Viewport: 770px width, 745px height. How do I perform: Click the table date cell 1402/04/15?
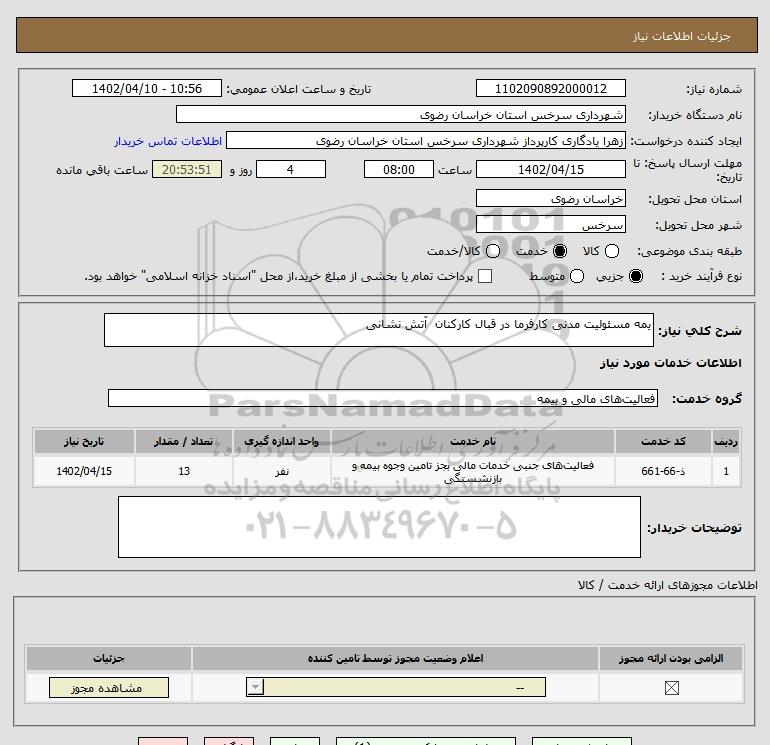click(x=84, y=471)
